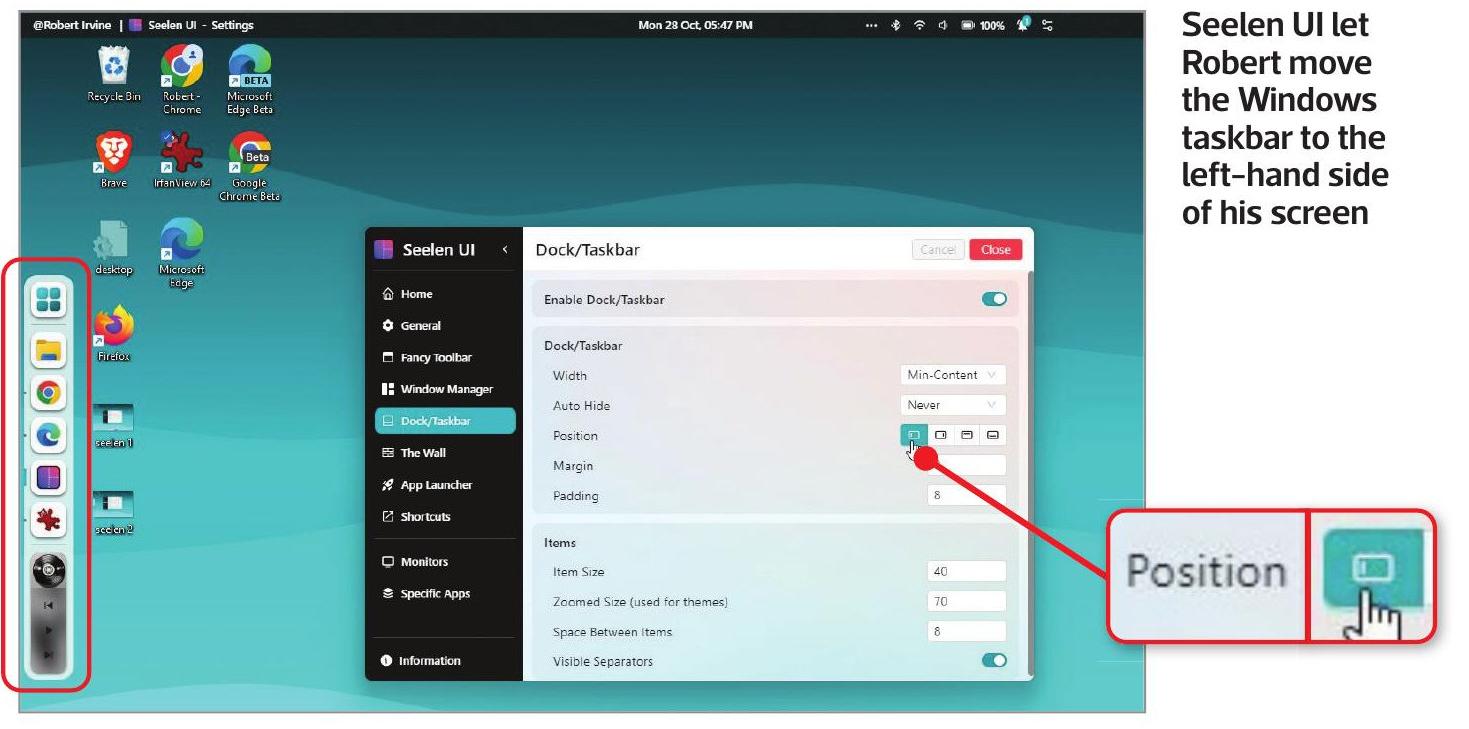Toggle the Enable Dock/Taskbar switch
Screen dimensions: 1469x729
point(994,299)
